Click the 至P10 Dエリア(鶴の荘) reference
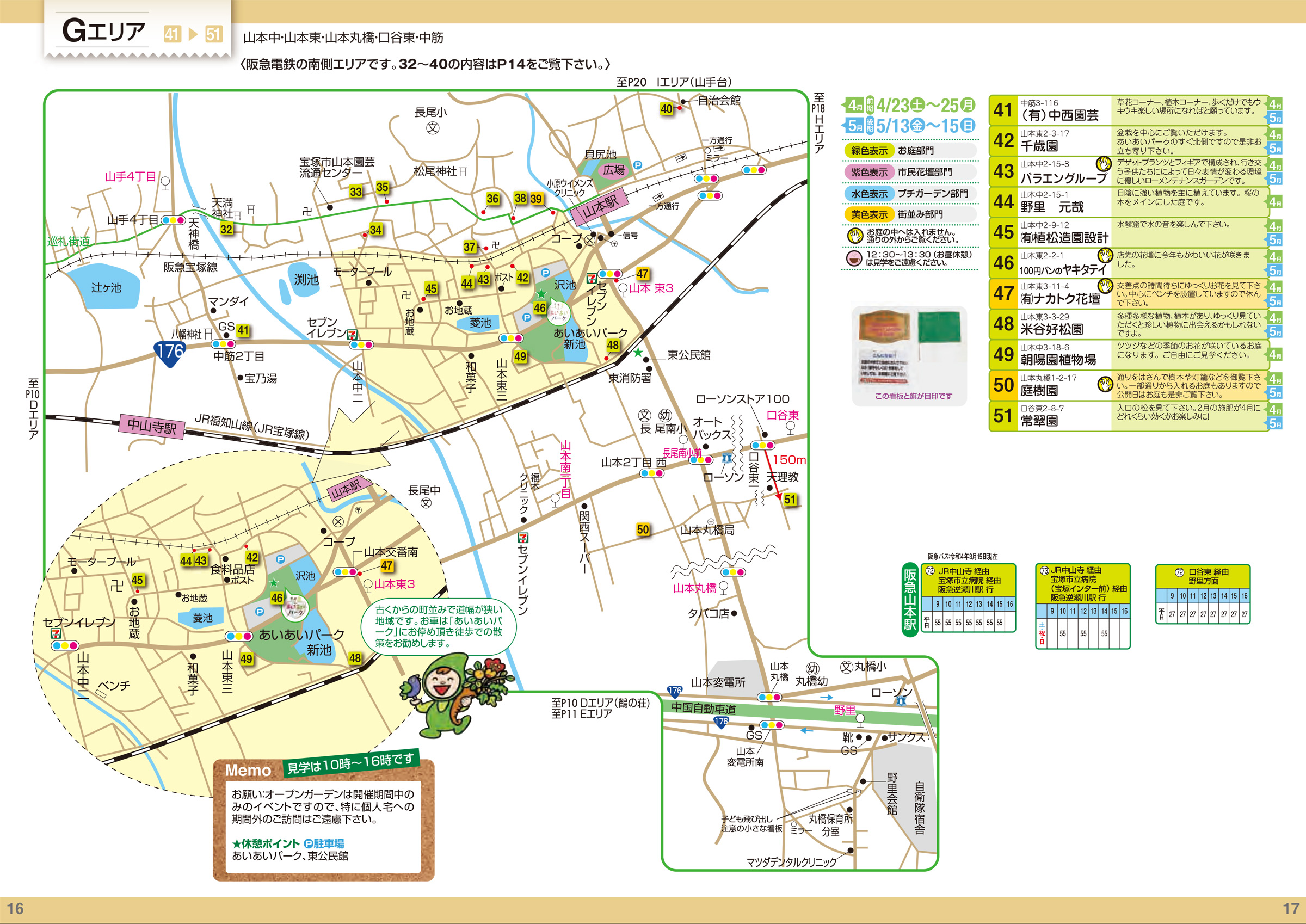Viewport: 1306px width, 924px height. coord(600,703)
